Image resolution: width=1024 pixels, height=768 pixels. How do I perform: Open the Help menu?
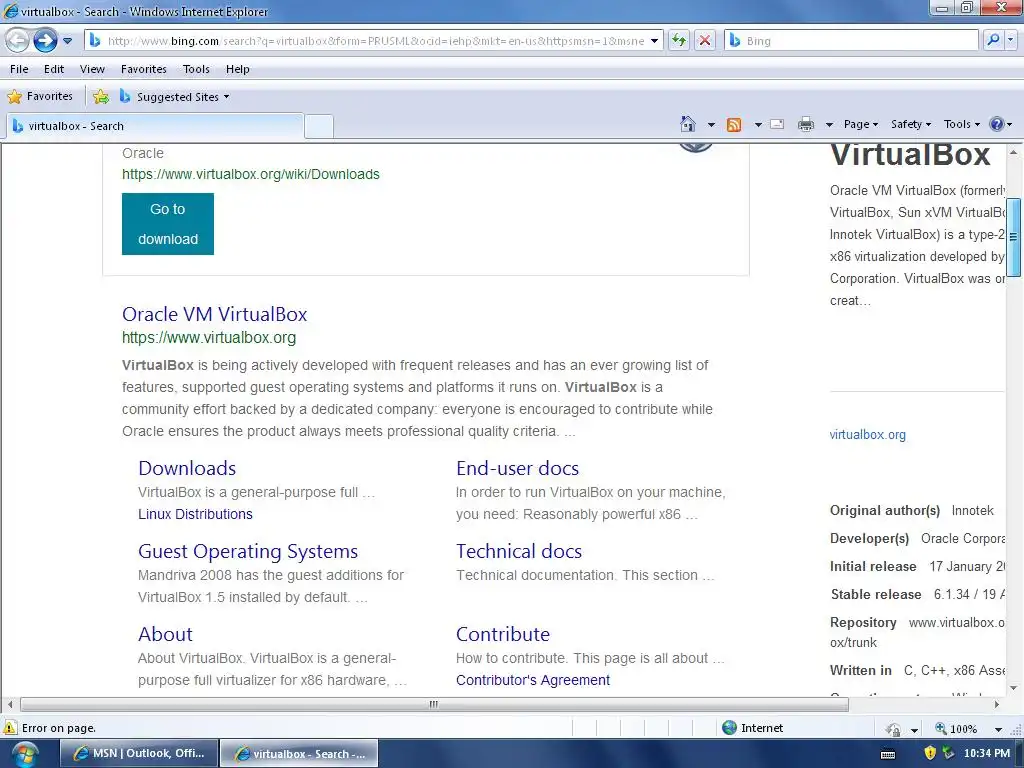(238, 69)
